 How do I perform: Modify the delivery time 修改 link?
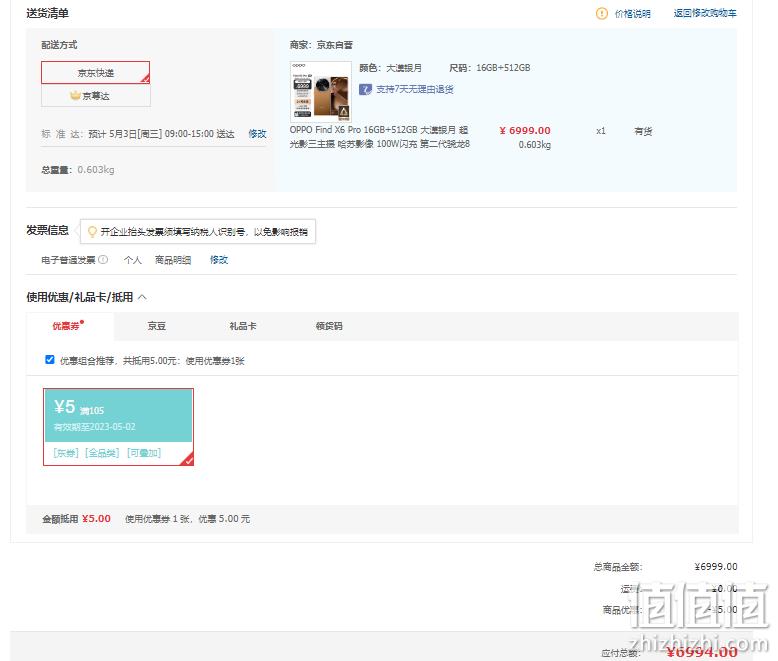tap(258, 134)
